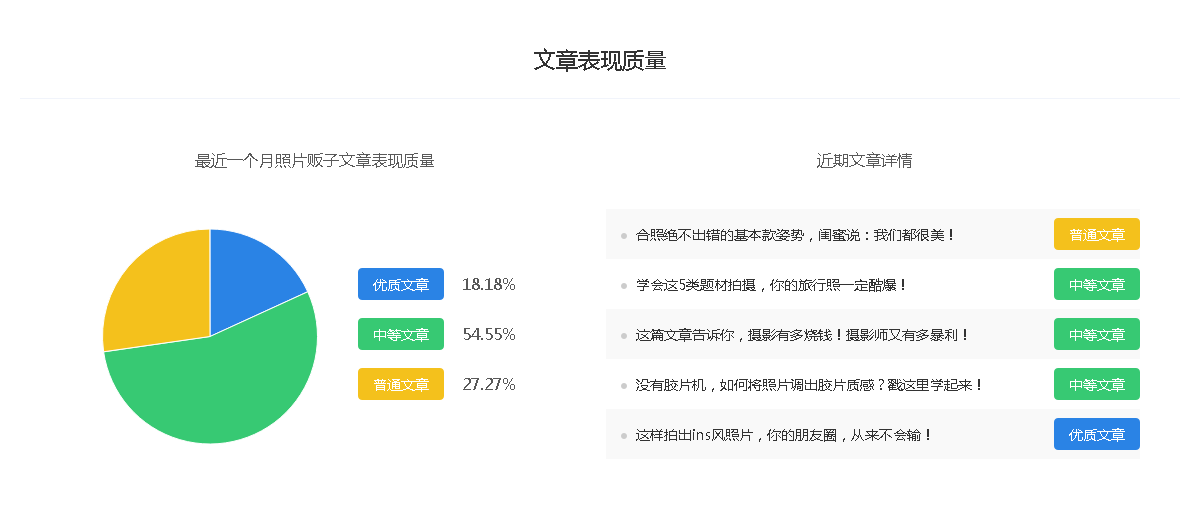Open article 没有胶片机，如何将照片调出胶片质感
1200x529 pixels.
(x=810, y=385)
